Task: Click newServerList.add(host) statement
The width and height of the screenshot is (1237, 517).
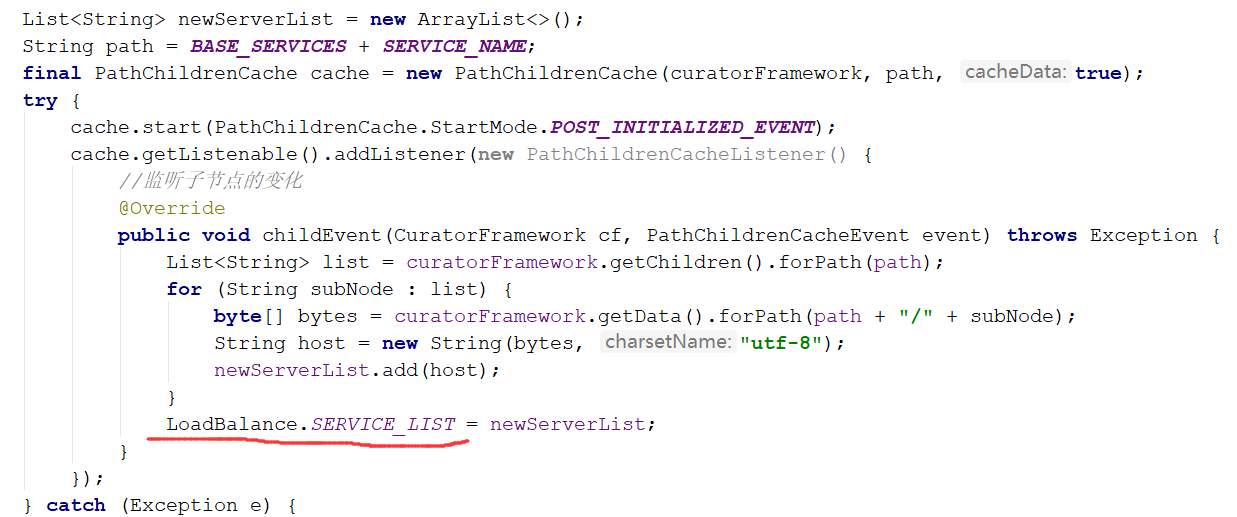Action: (x=357, y=370)
